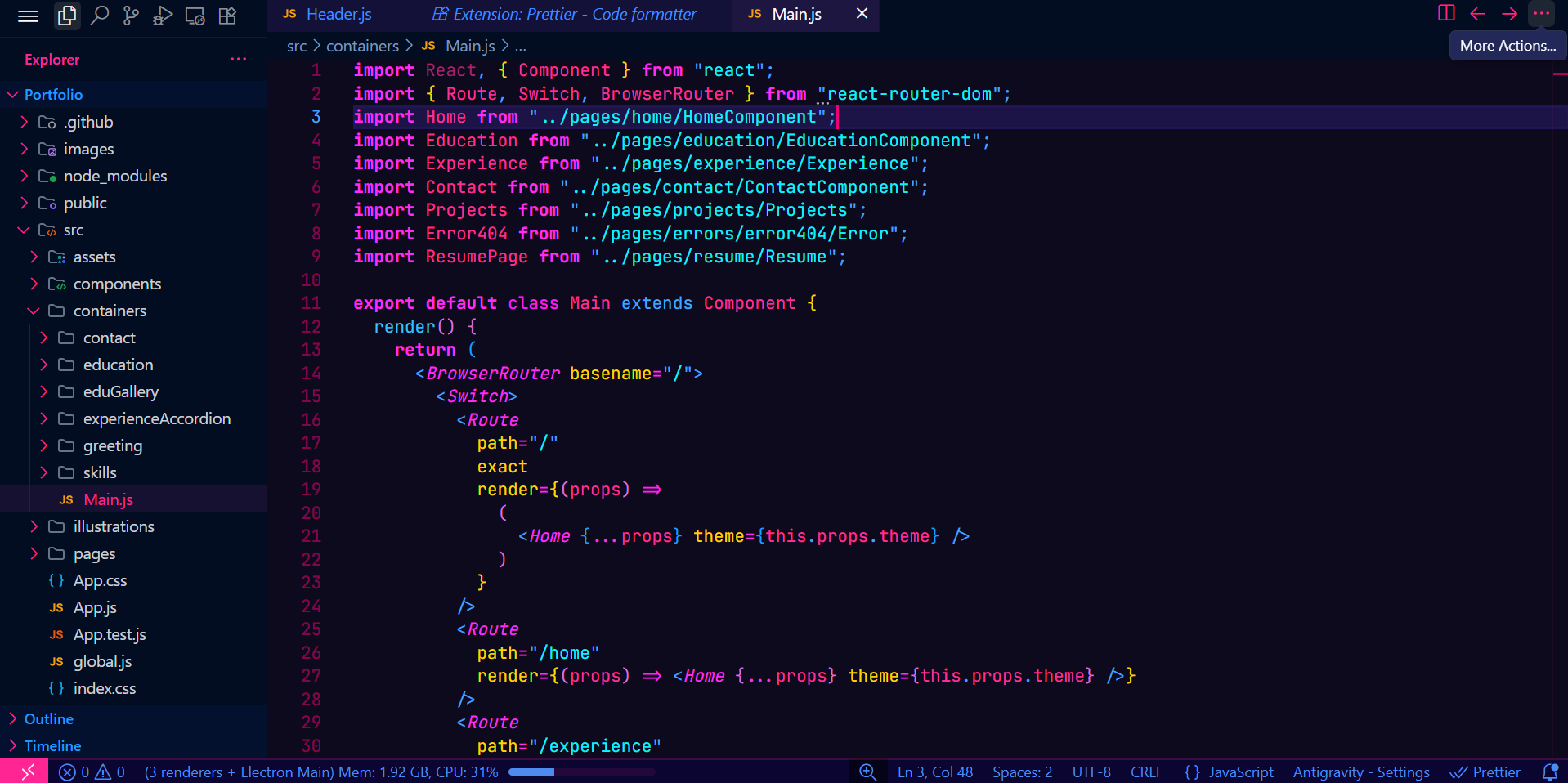Select the Main.js editor tab
The height and width of the screenshot is (783, 1568).
pyautogui.click(x=796, y=14)
